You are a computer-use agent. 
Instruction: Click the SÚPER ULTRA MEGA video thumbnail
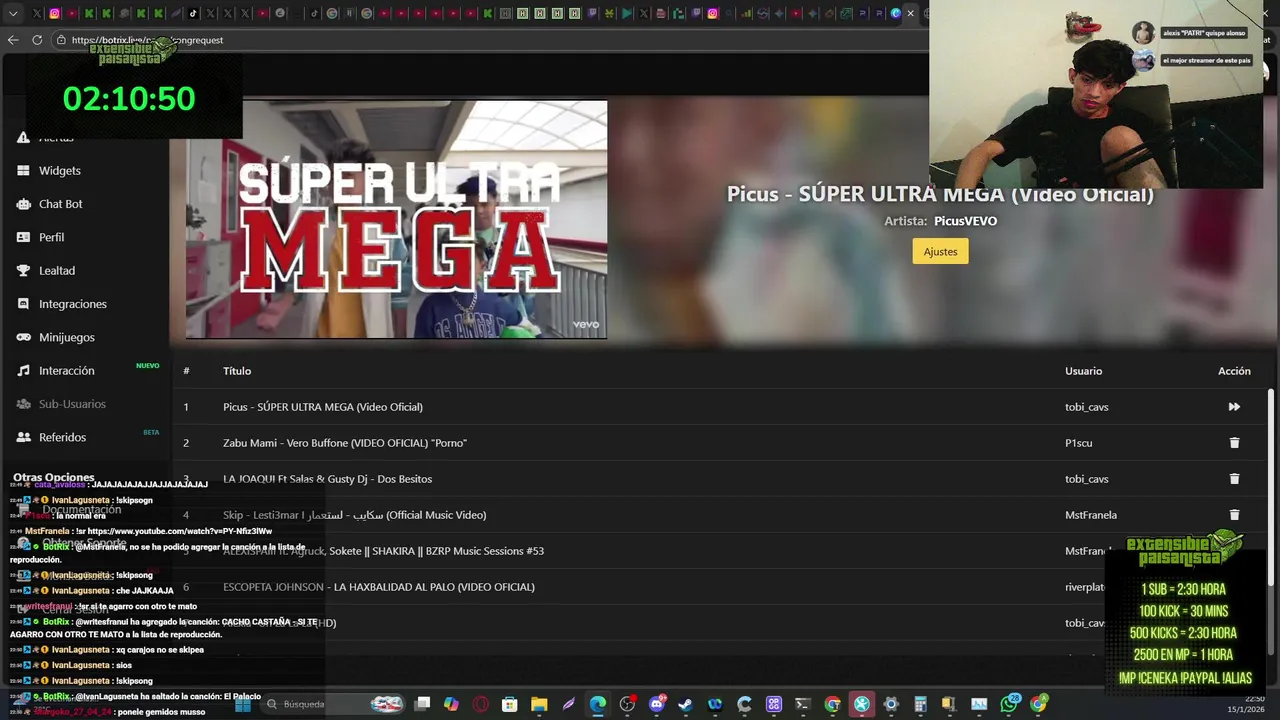click(396, 219)
